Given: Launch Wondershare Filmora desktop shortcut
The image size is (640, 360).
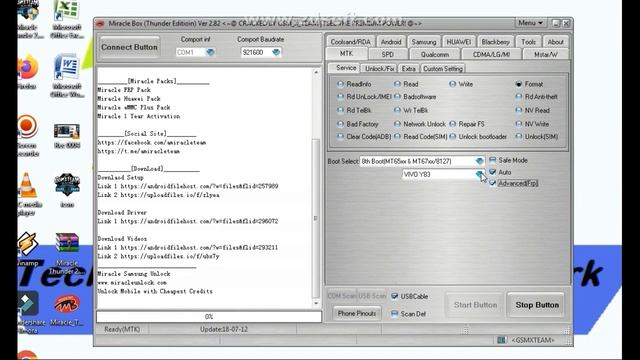Looking at the screenshot, I should 29,312.
